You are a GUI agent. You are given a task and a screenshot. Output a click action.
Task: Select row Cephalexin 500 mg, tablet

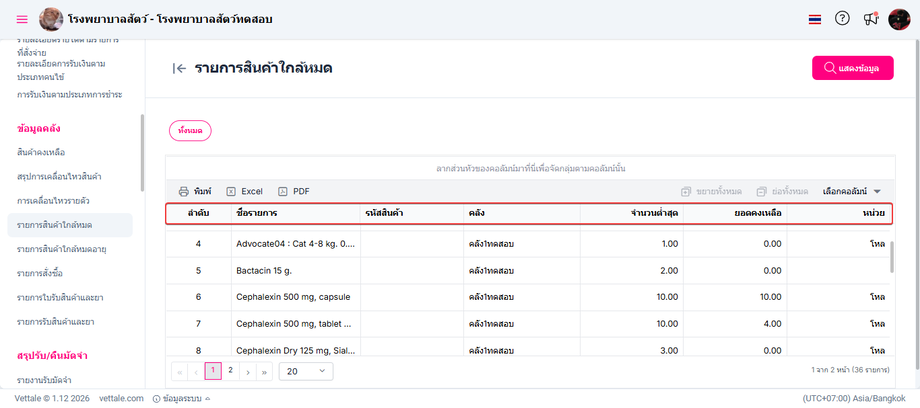pos(528,323)
